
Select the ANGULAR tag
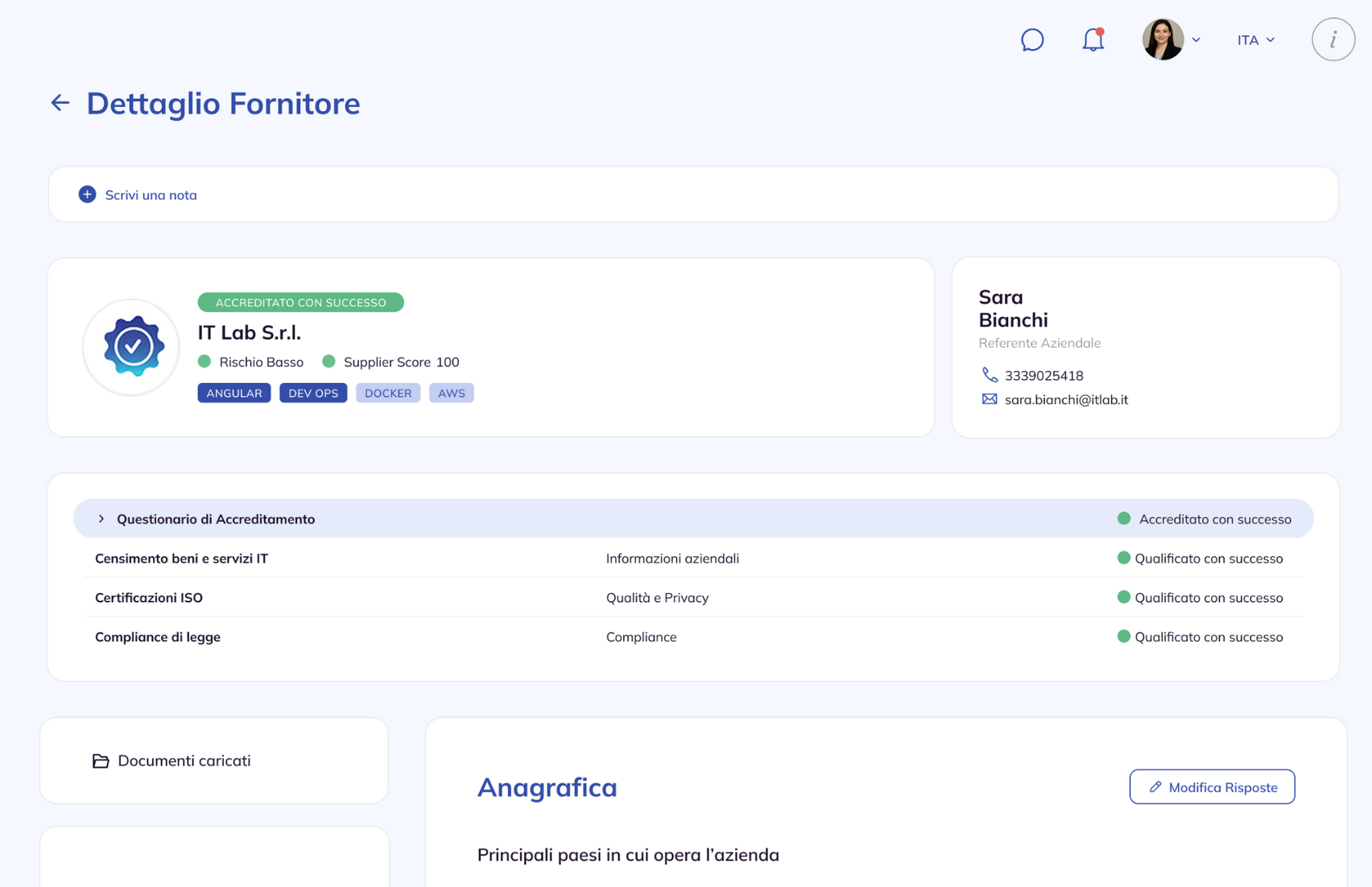234,393
